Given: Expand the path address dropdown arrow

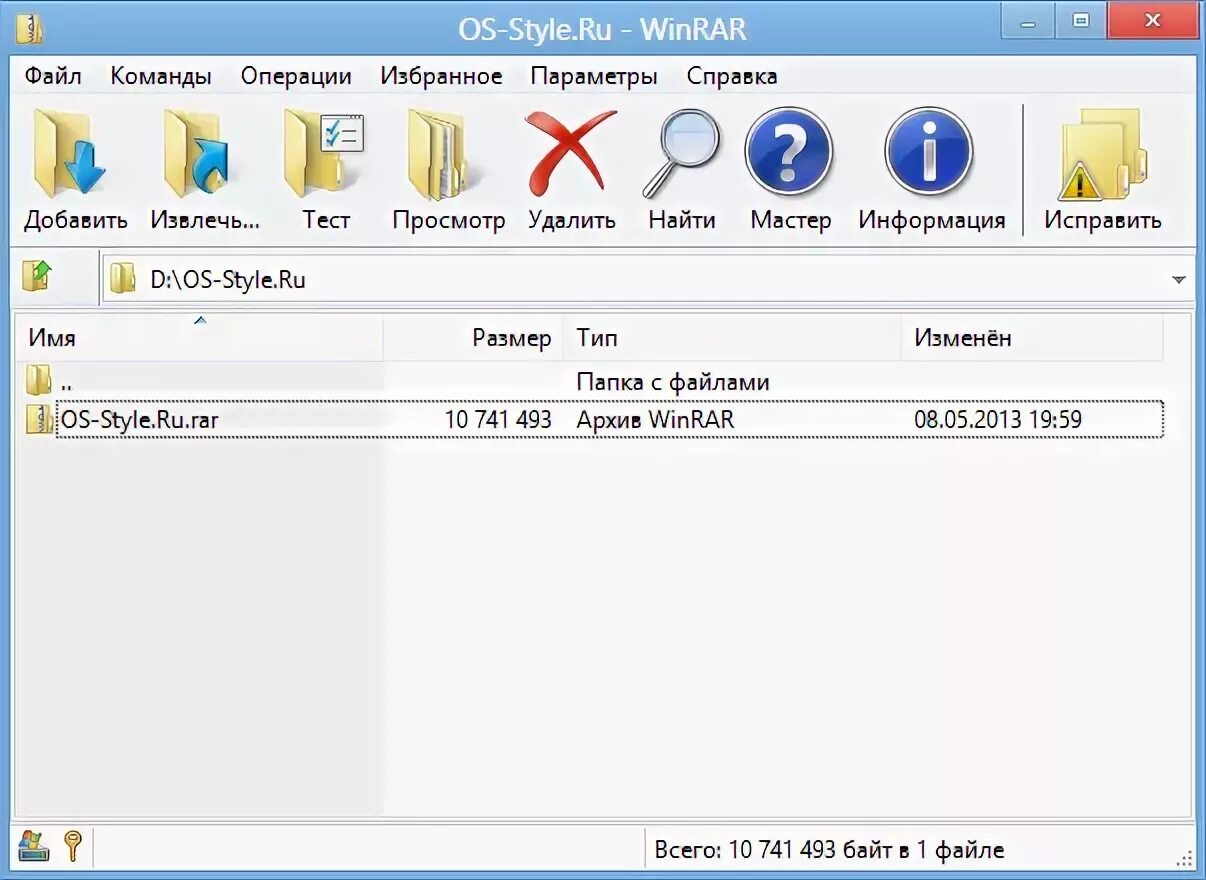Looking at the screenshot, I should click(1179, 280).
